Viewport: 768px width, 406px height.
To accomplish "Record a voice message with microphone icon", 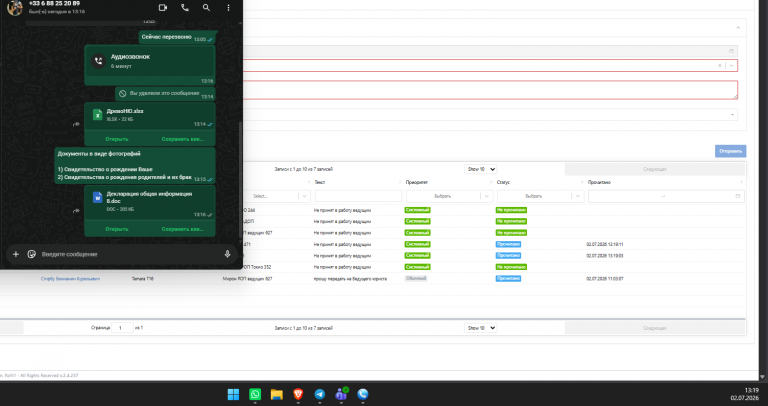I will pos(227,254).
